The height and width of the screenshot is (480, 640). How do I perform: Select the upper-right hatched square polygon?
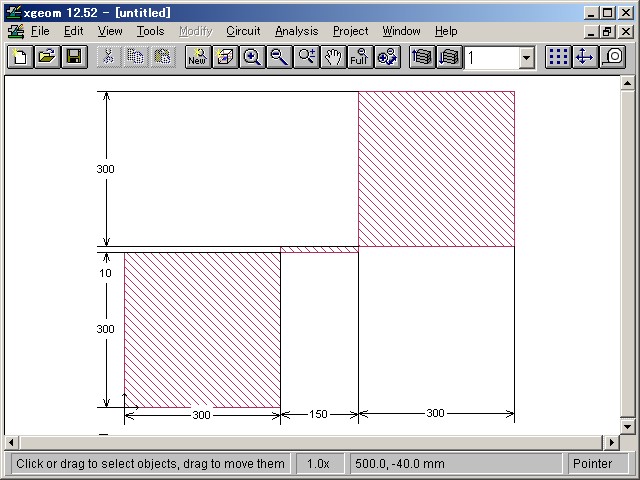coord(436,169)
